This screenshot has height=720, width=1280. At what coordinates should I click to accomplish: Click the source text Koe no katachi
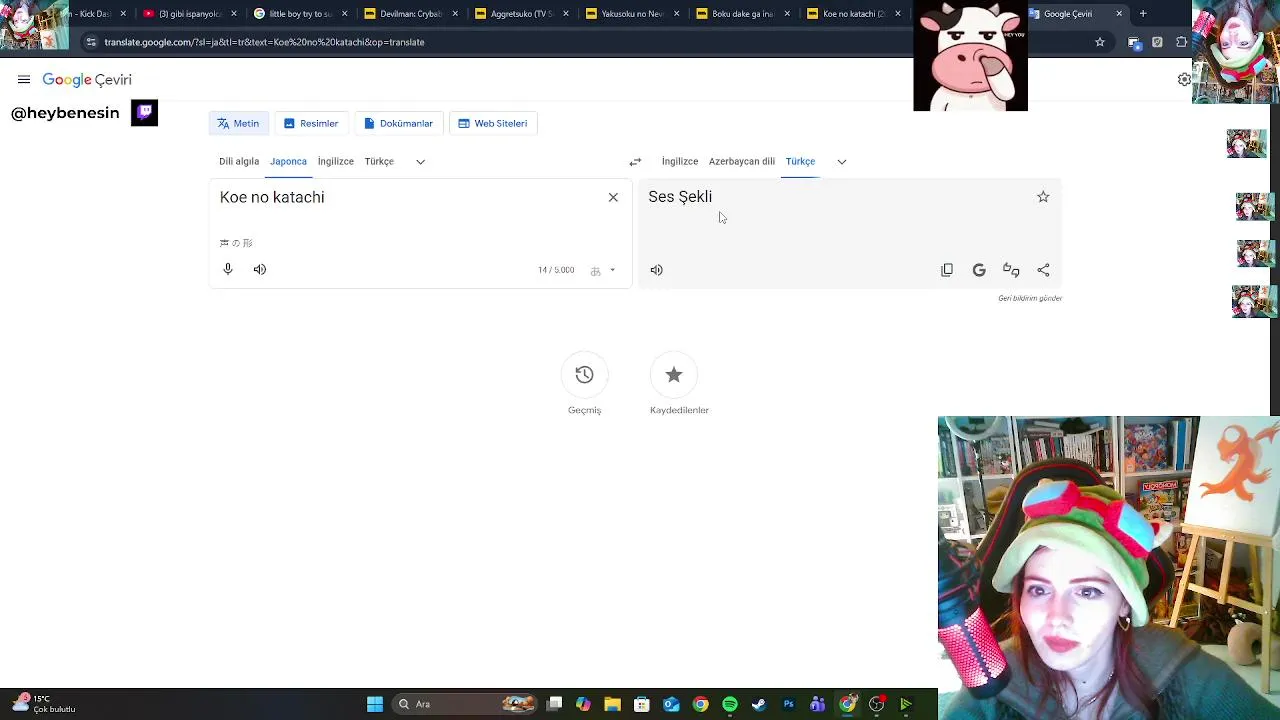(x=272, y=197)
